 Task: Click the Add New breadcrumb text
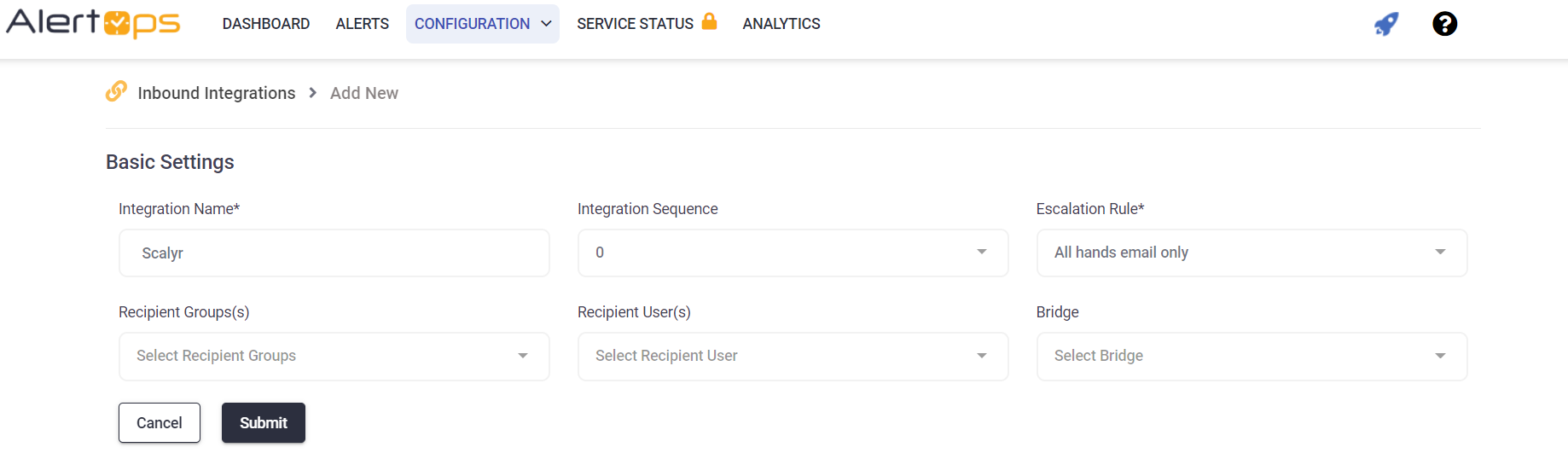(x=364, y=93)
